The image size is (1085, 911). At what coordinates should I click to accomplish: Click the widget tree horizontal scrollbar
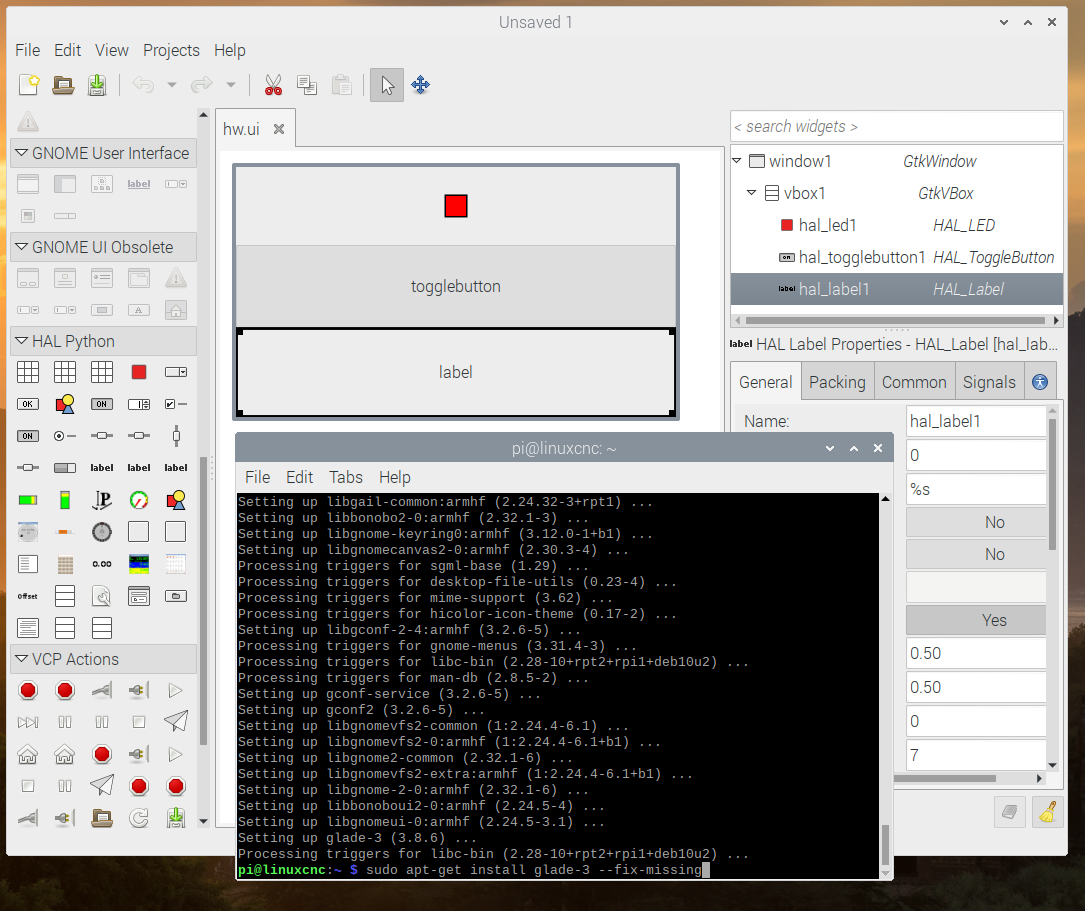coord(897,320)
